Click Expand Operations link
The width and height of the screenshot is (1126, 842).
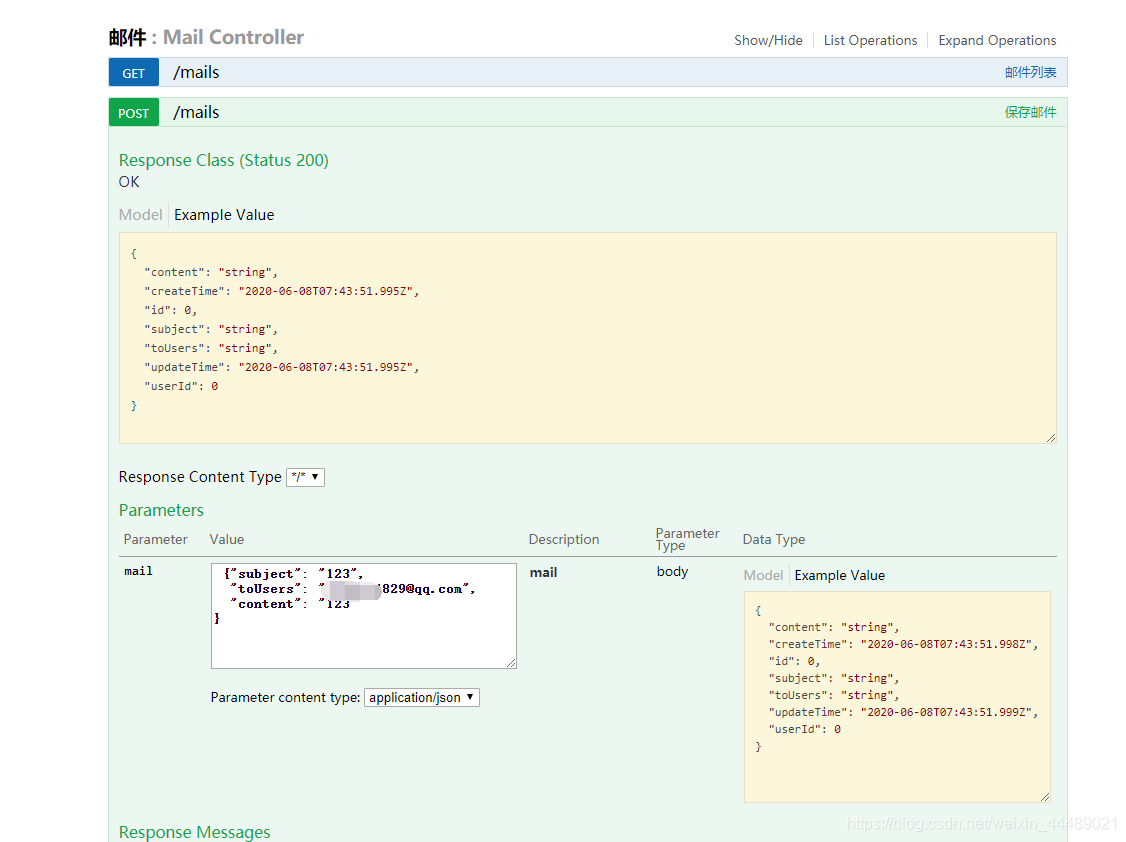[997, 40]
